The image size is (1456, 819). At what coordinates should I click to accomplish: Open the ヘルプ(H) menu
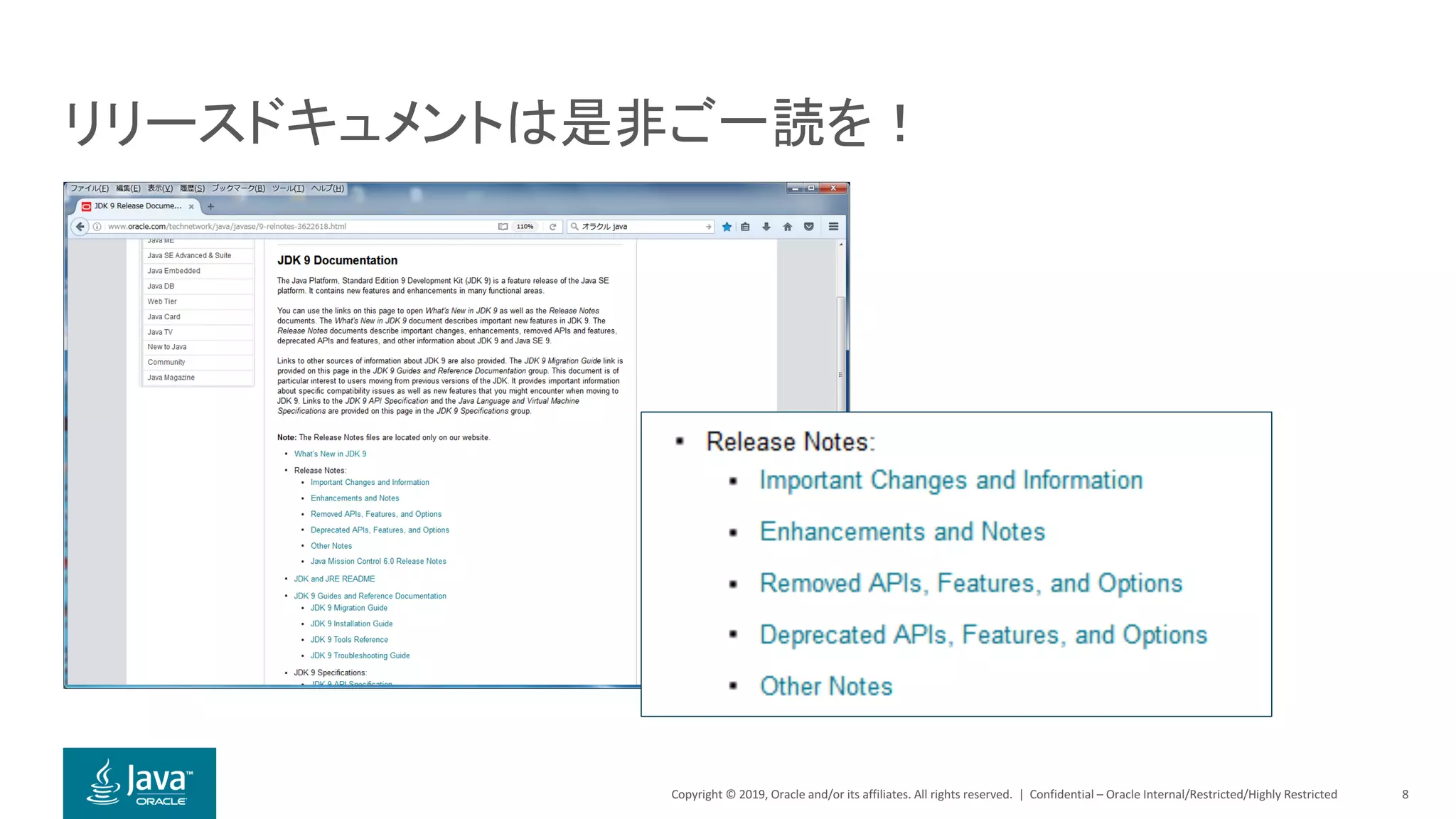[x=328, y=188]
